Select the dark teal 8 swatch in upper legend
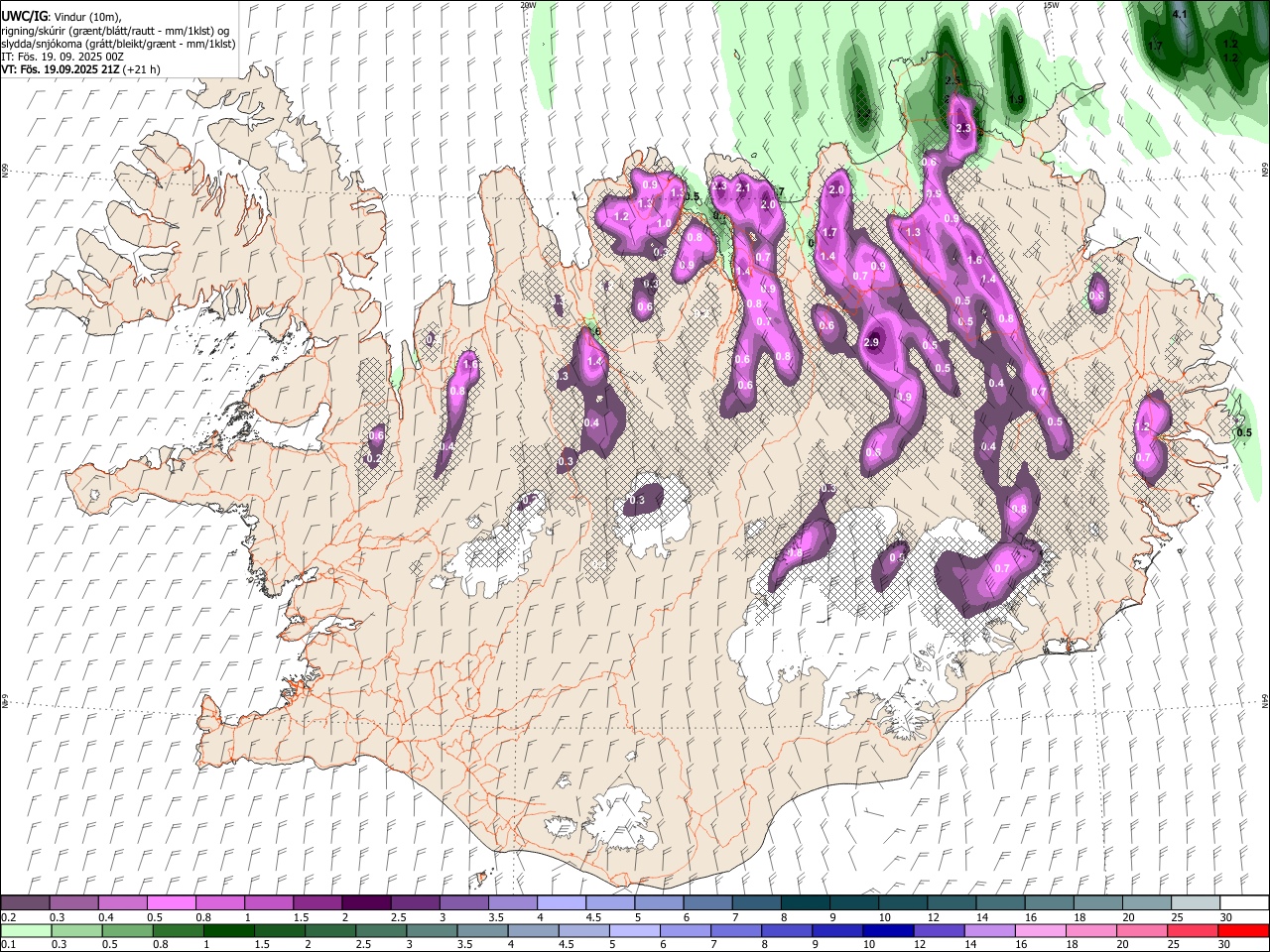Screen dimensions: 1270x952 (806, 902)
